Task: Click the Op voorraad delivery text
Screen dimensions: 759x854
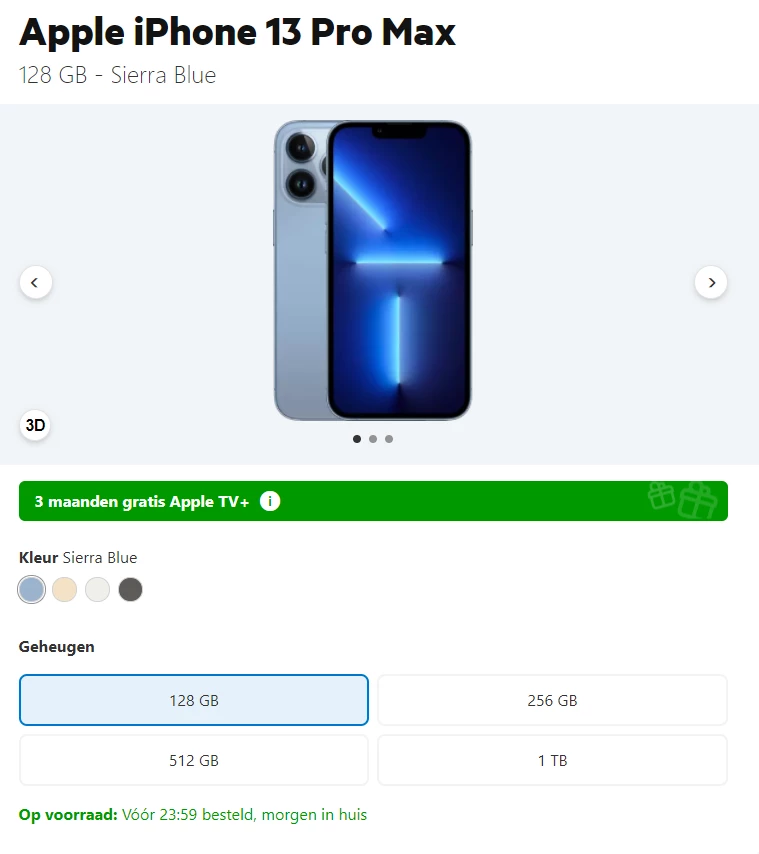Action: pos(193,815)
